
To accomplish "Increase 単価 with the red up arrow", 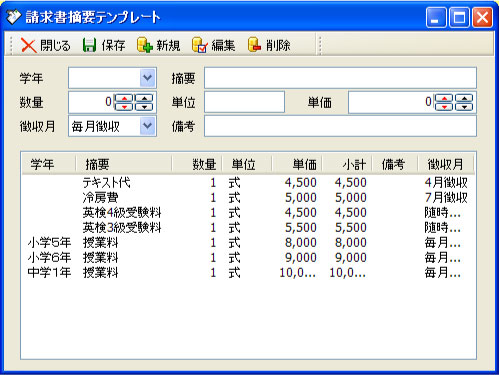I will pyautogui.click(x=444, y=98).
